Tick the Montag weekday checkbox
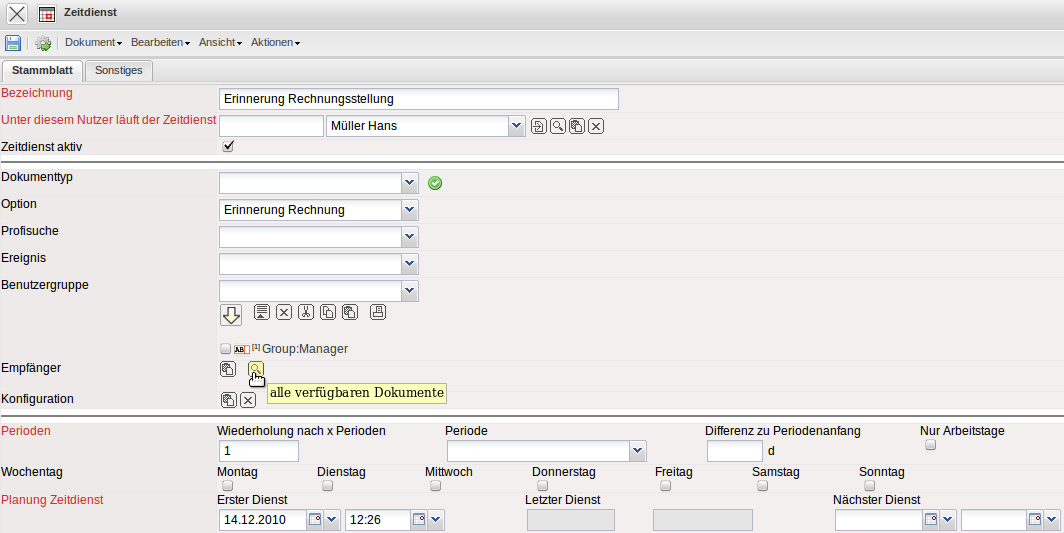Screen dimensions: 1064x533 pyautogui.click(x=227, y=486)
